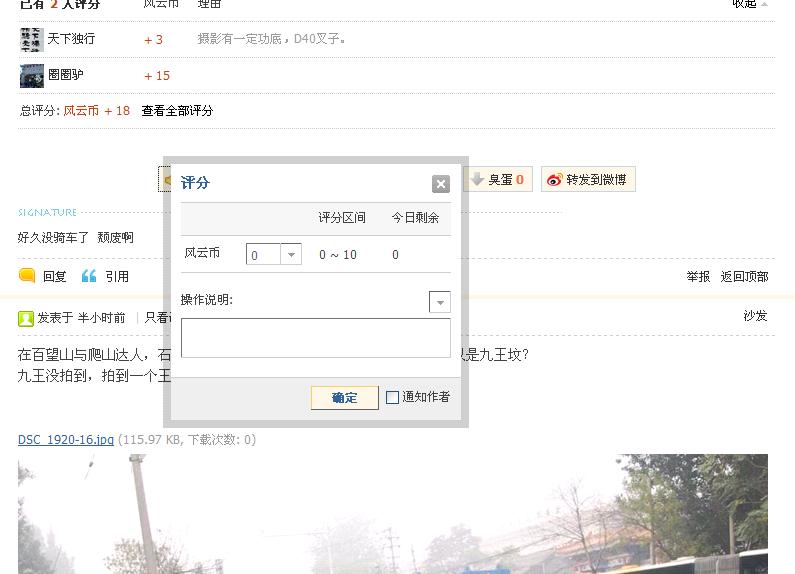Click the 引用 quote link
The image size is (795, 574).
coord(117,276)
